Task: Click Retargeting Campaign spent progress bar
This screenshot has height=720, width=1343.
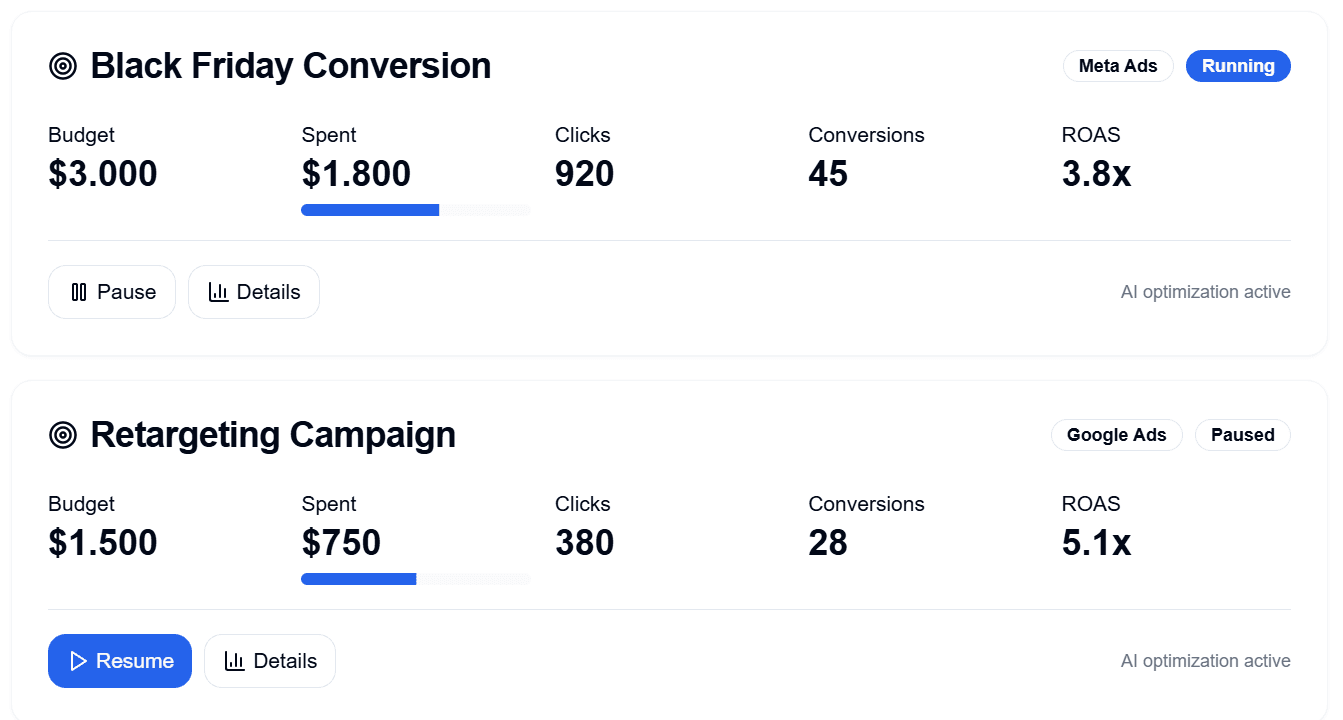Action: coord(415,579)
